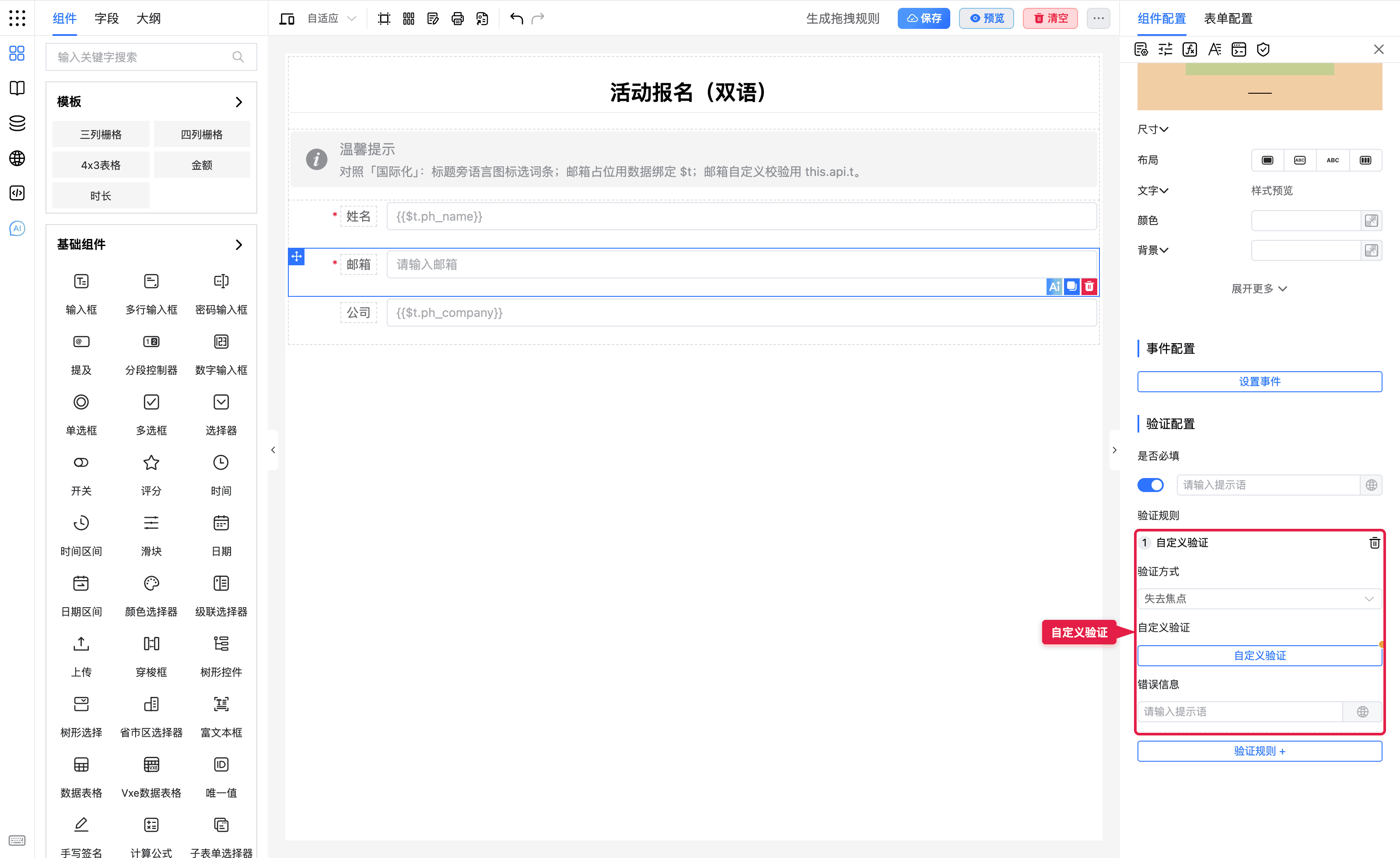Switch to the 表单配置 tab

1228,18
